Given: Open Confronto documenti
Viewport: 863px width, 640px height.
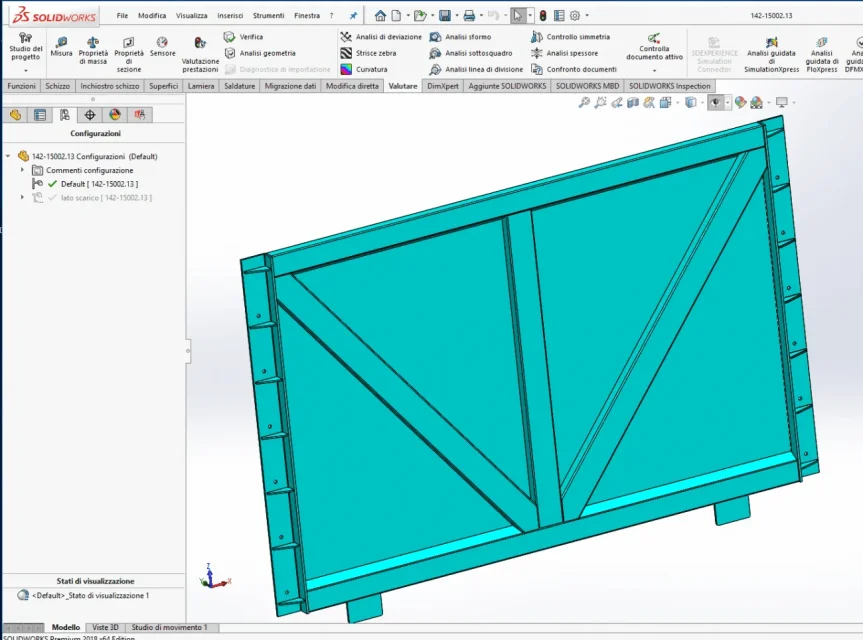Looking at the screenshot, I should [573, 69].
